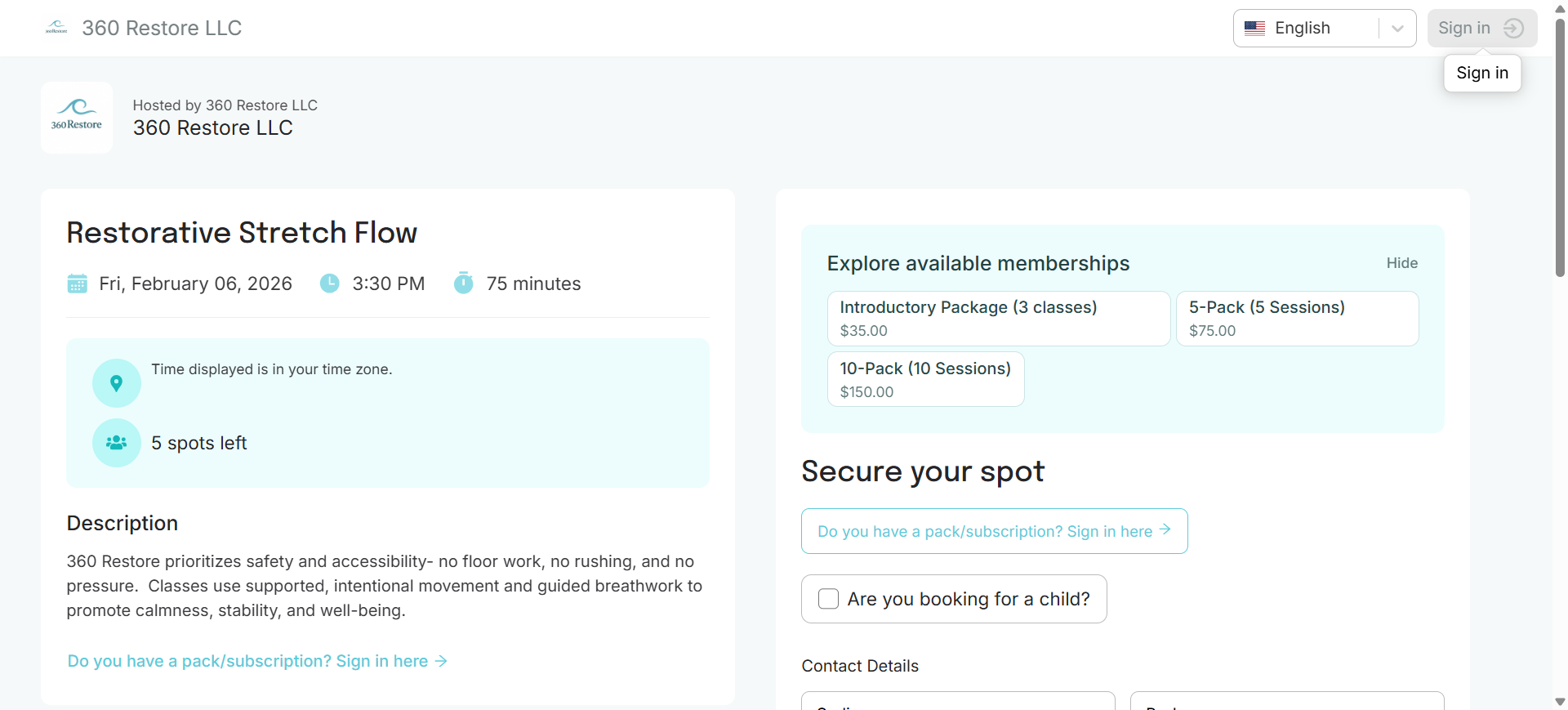Click pack/subscription sign-in button under Secure your spot
Viewport: 1568px width, 710px height.
point(994,531)
